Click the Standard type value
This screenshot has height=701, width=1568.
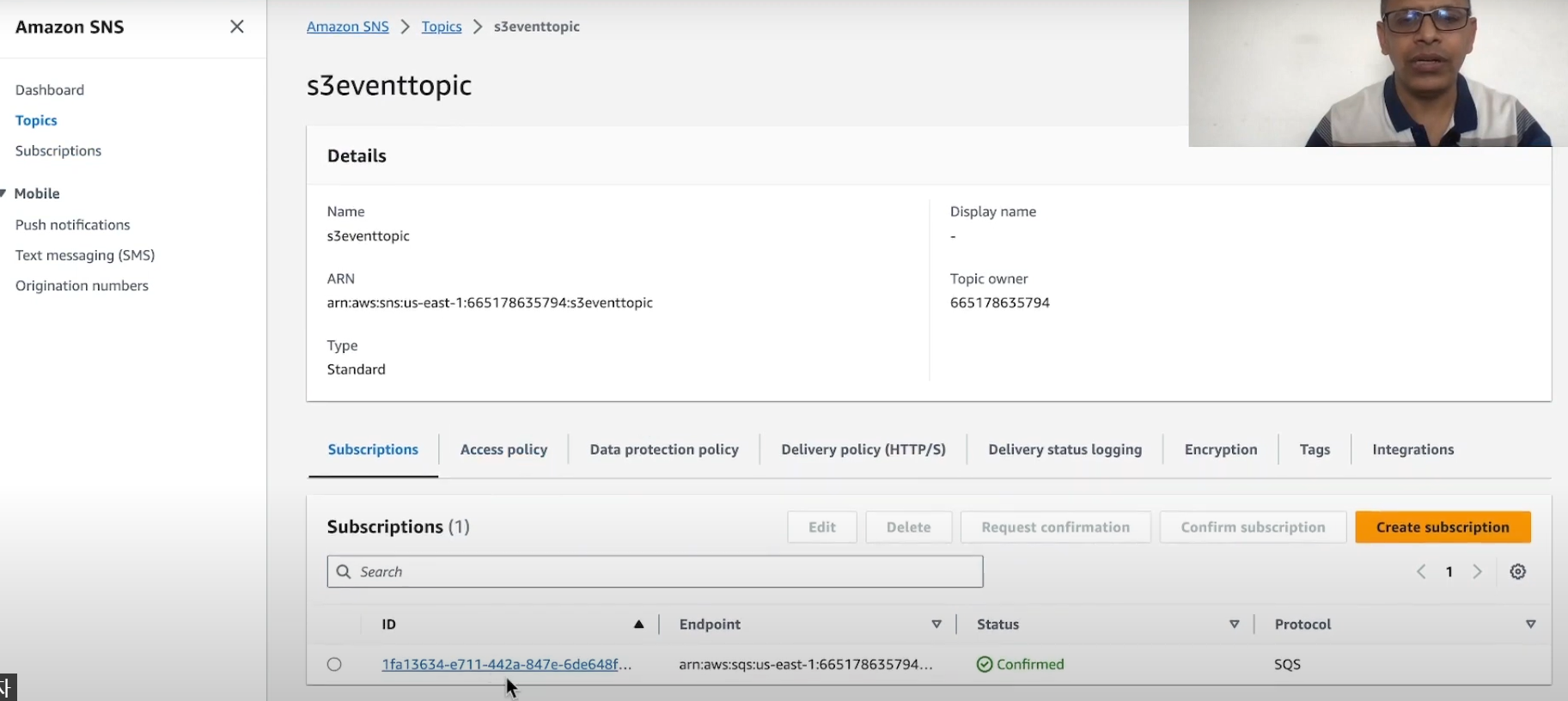click(x=356, y=369)
